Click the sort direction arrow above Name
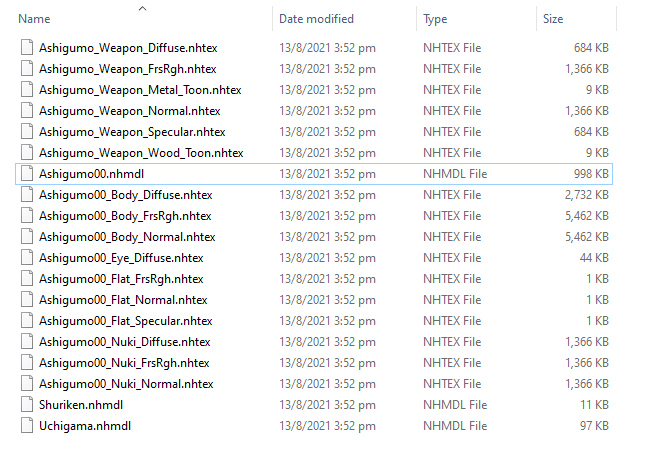 coord(142,8)
